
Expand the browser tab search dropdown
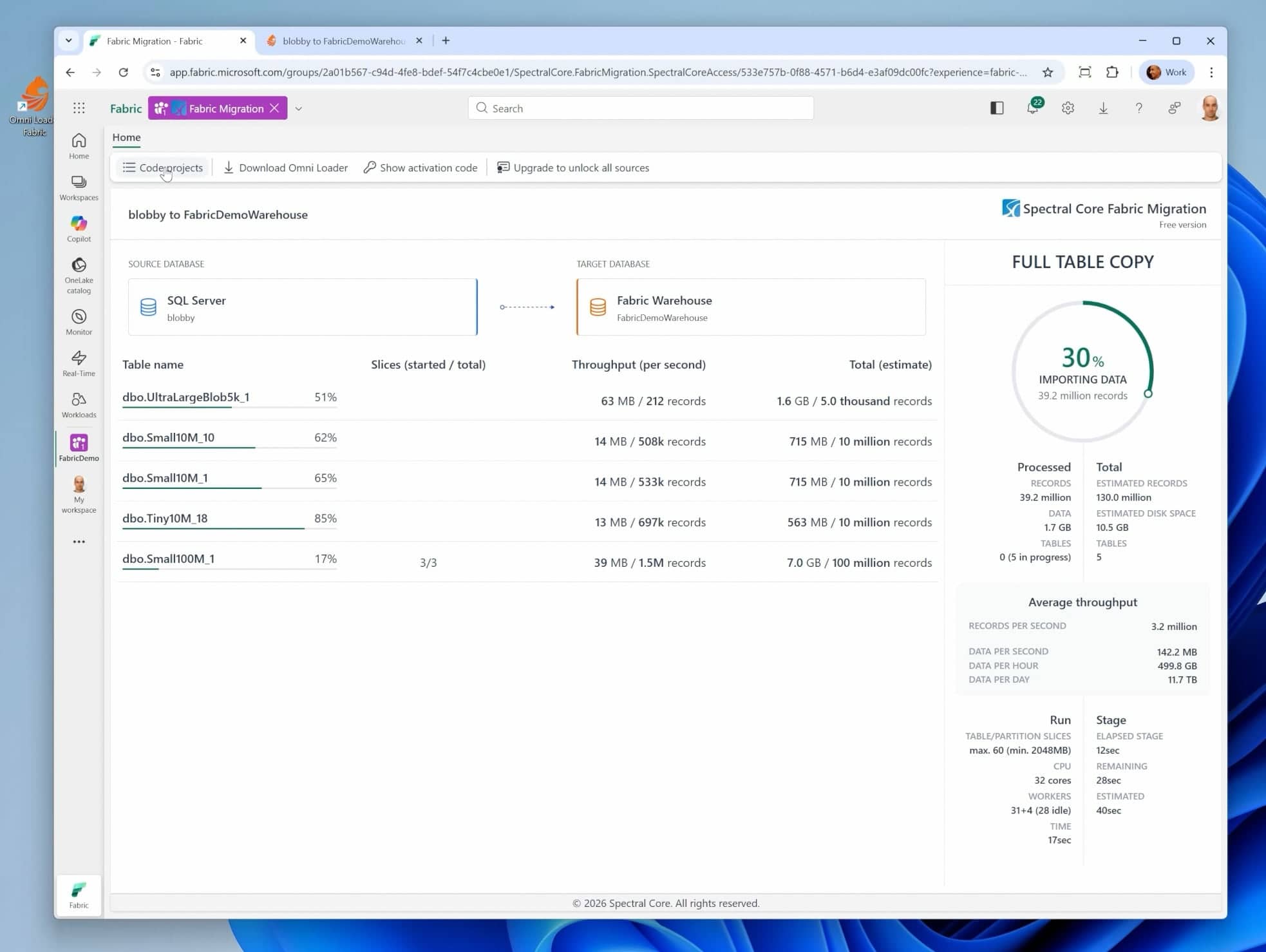68,41
